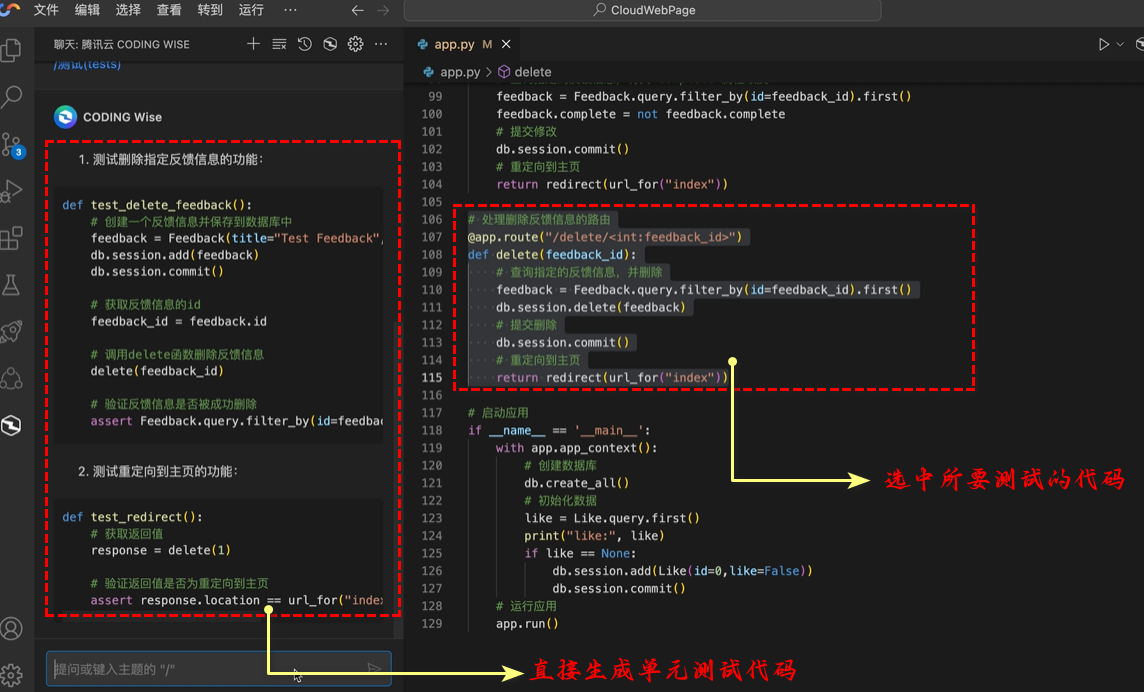Click the /测试(tests) link in chat

pos(88,66)
